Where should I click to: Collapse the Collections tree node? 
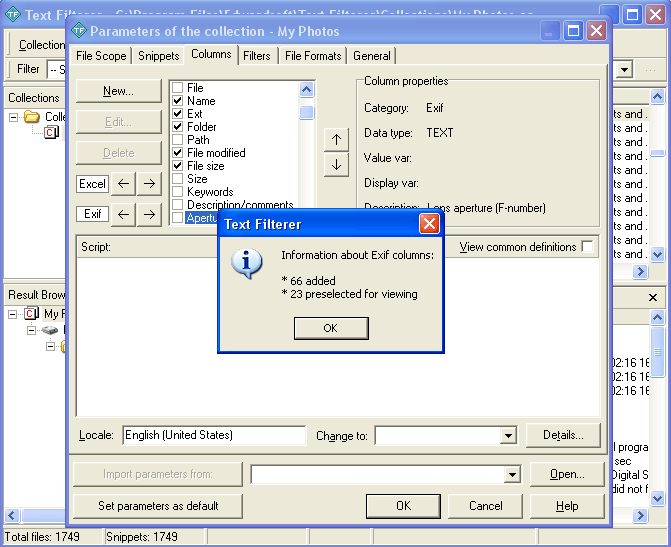point(14,117)
